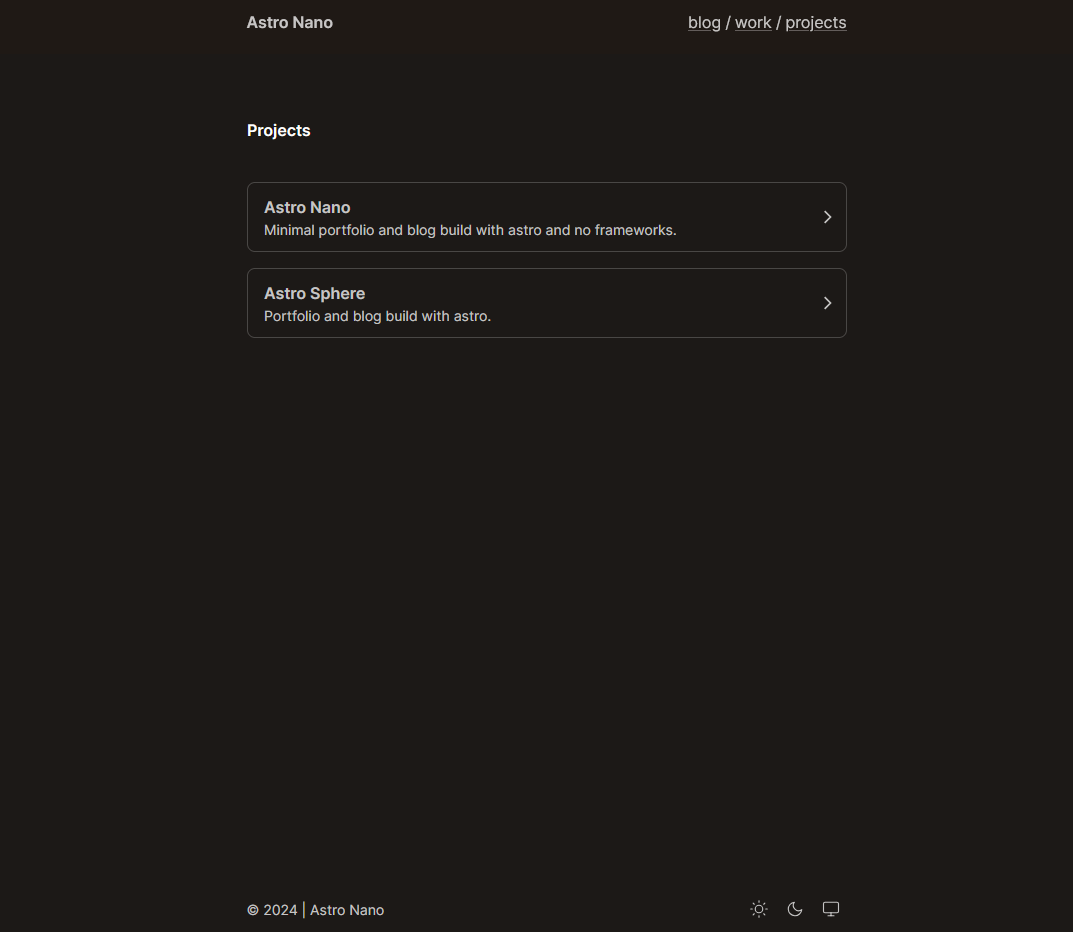The width and height of the screenshot is (1073, 932).
Task: Go to the work page in header
Action: (753, 23)
